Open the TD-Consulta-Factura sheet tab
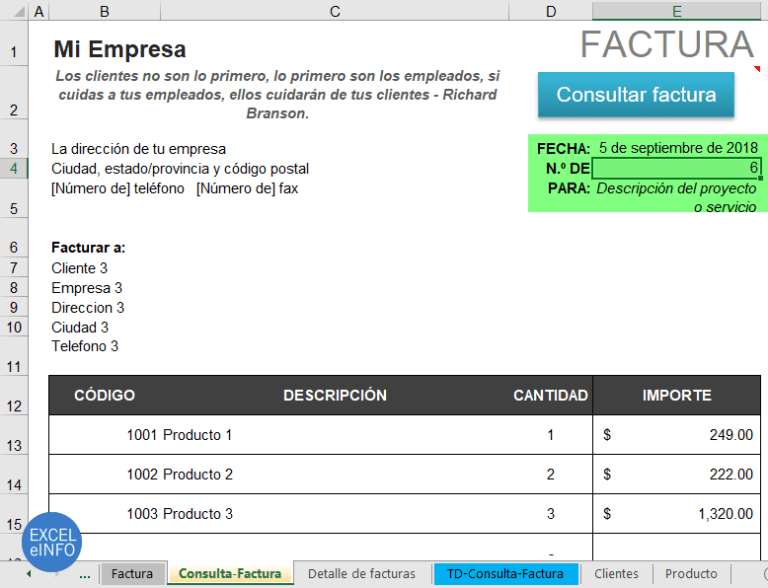The height and width of the screenshot is (588, 768). (505, 574)
